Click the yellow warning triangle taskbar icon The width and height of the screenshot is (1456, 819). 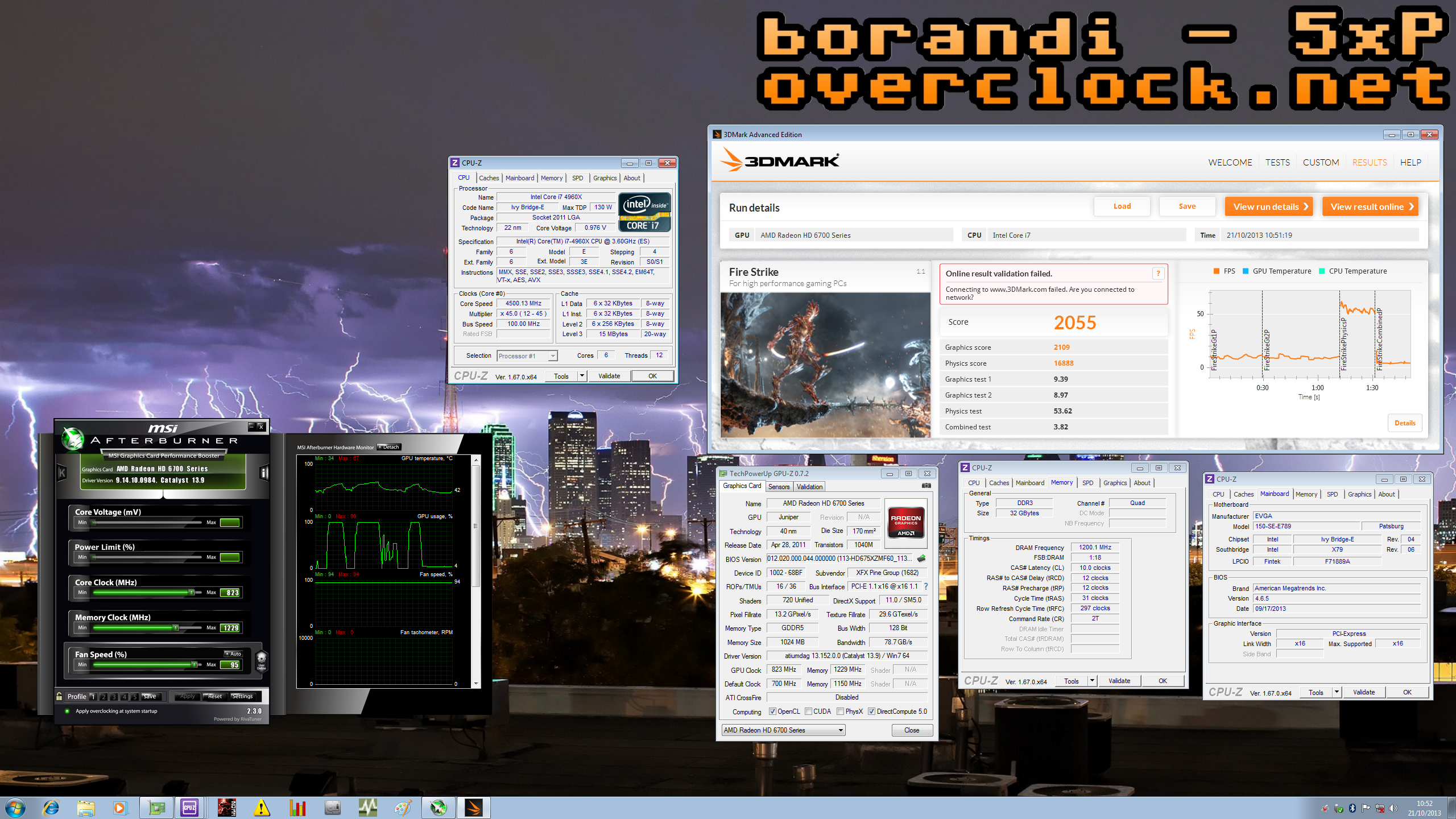[261, 808]
